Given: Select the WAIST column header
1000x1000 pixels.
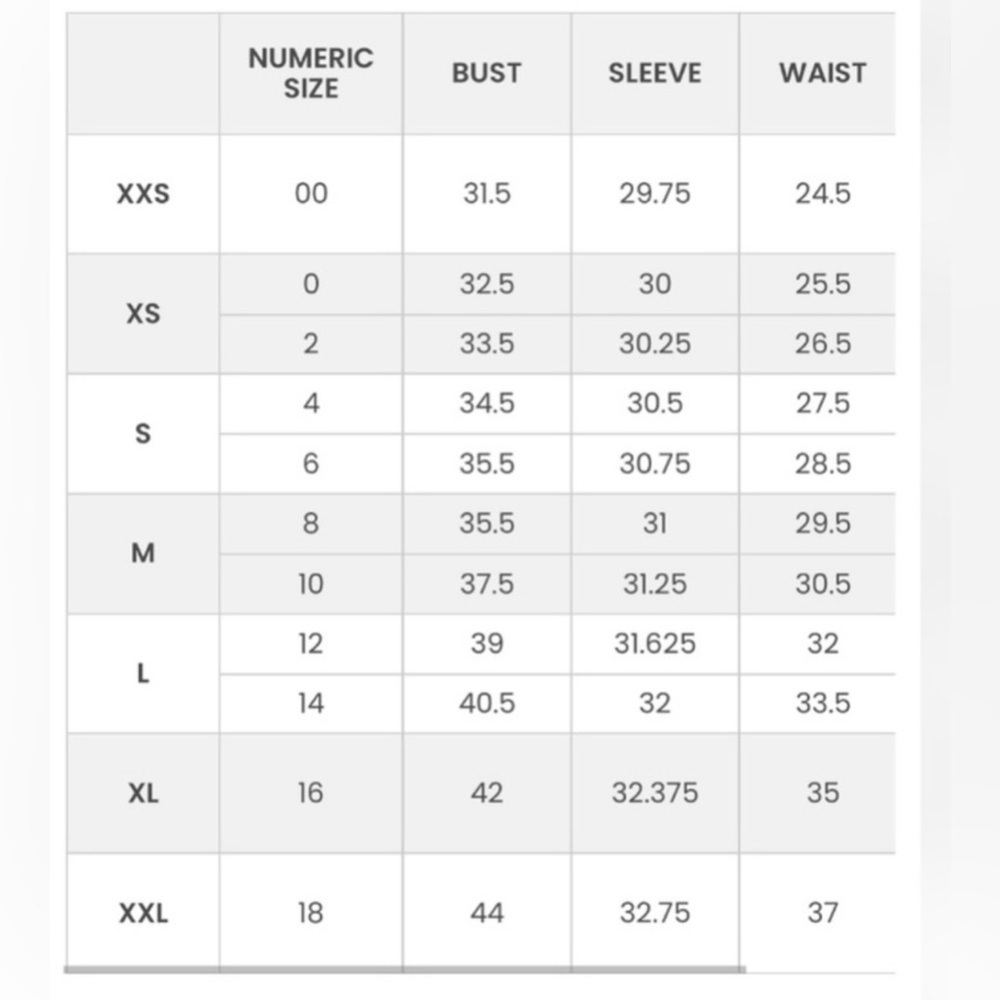Looking at the screenshot, I should tap(823, 73).
